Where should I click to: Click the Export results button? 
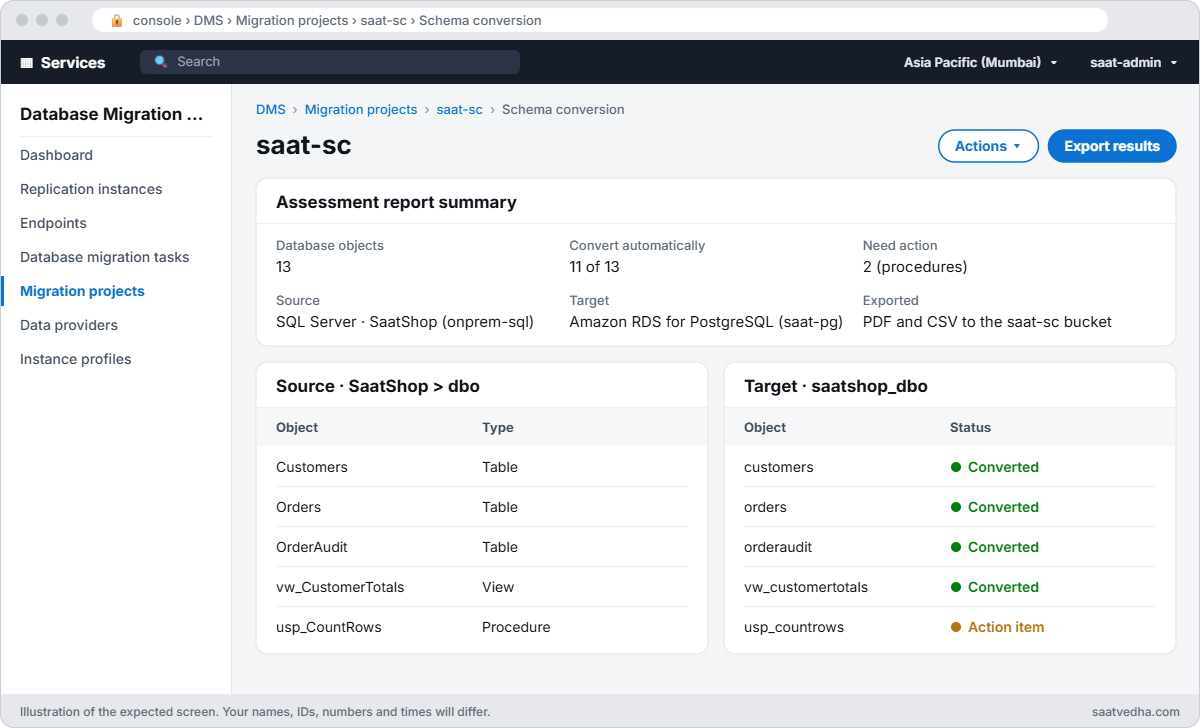click(x=1112, y=146)
